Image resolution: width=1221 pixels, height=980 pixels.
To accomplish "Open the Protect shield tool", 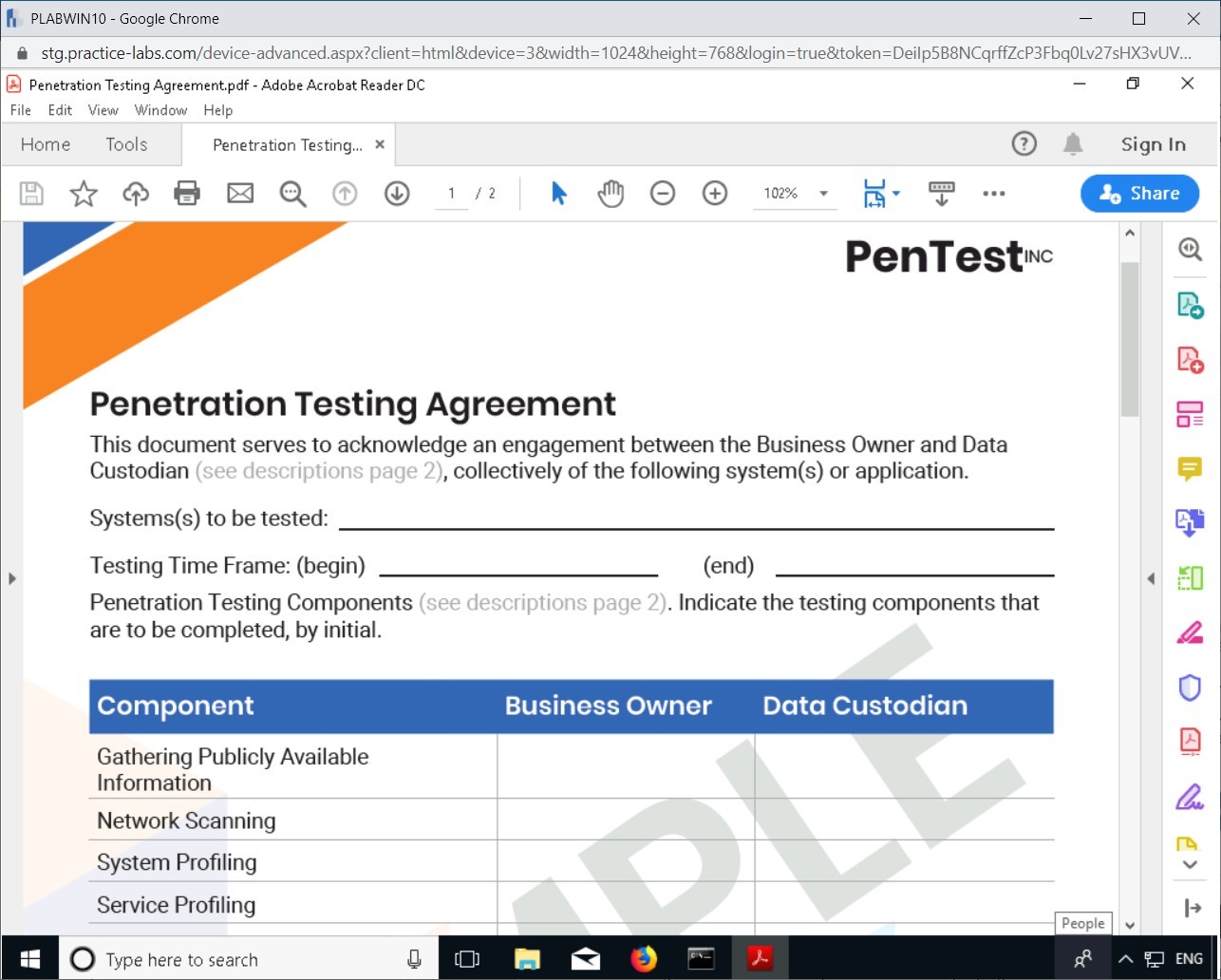I will click(1190, 688).
